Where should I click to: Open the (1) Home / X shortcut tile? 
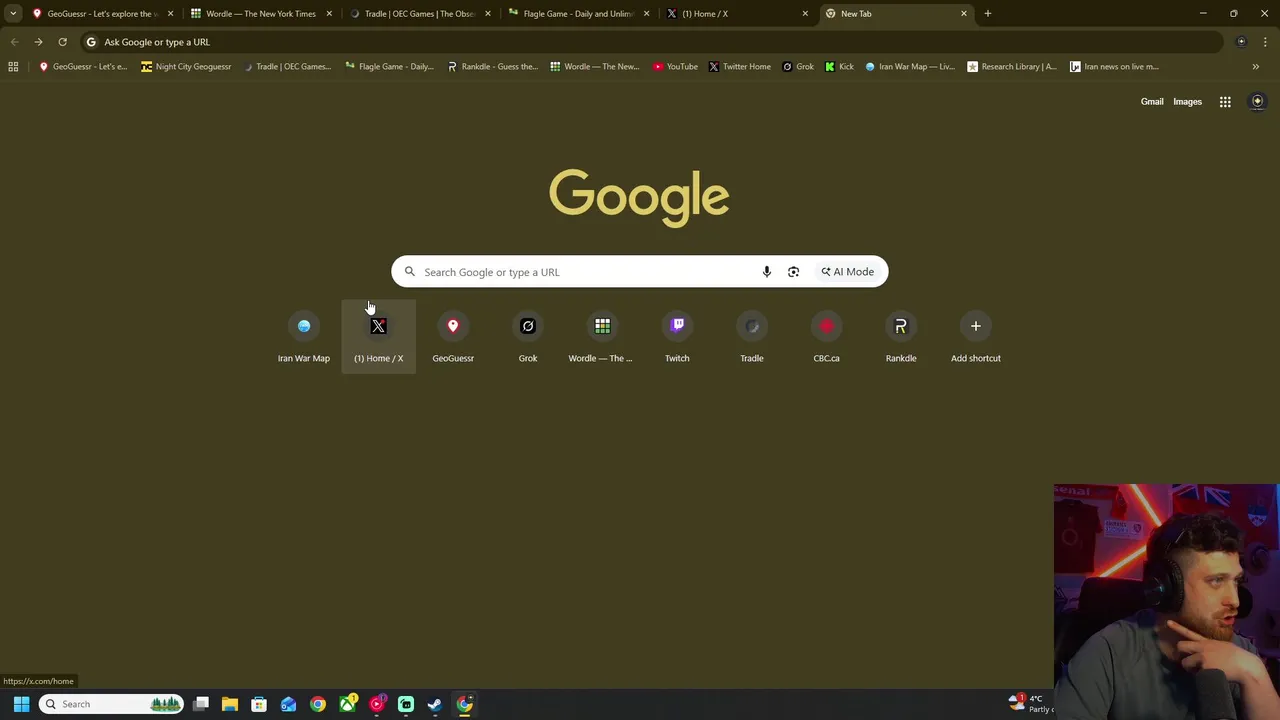coord(378,337)
